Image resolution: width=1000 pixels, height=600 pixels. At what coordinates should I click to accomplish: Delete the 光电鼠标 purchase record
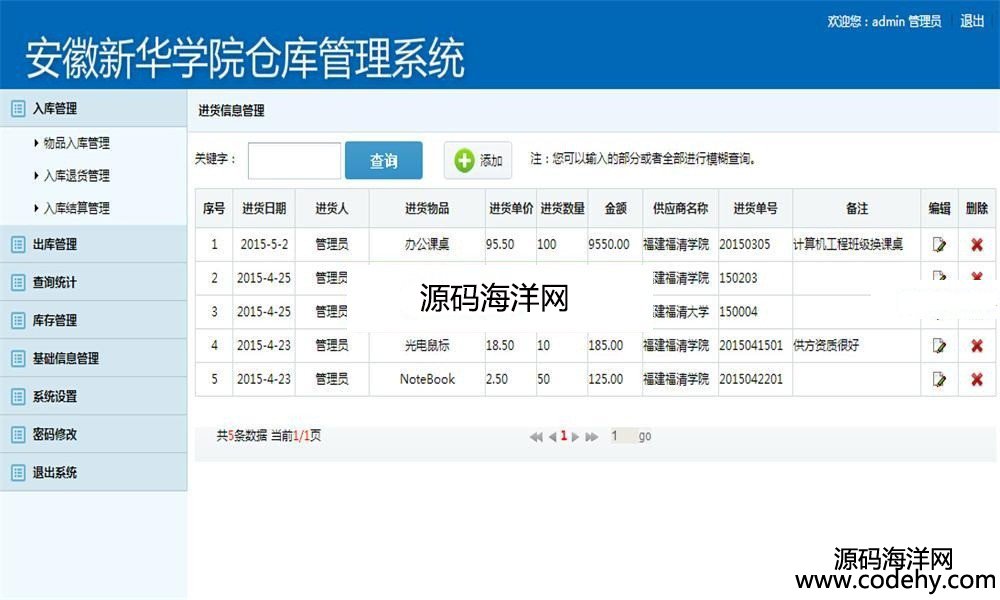(977, 346)
